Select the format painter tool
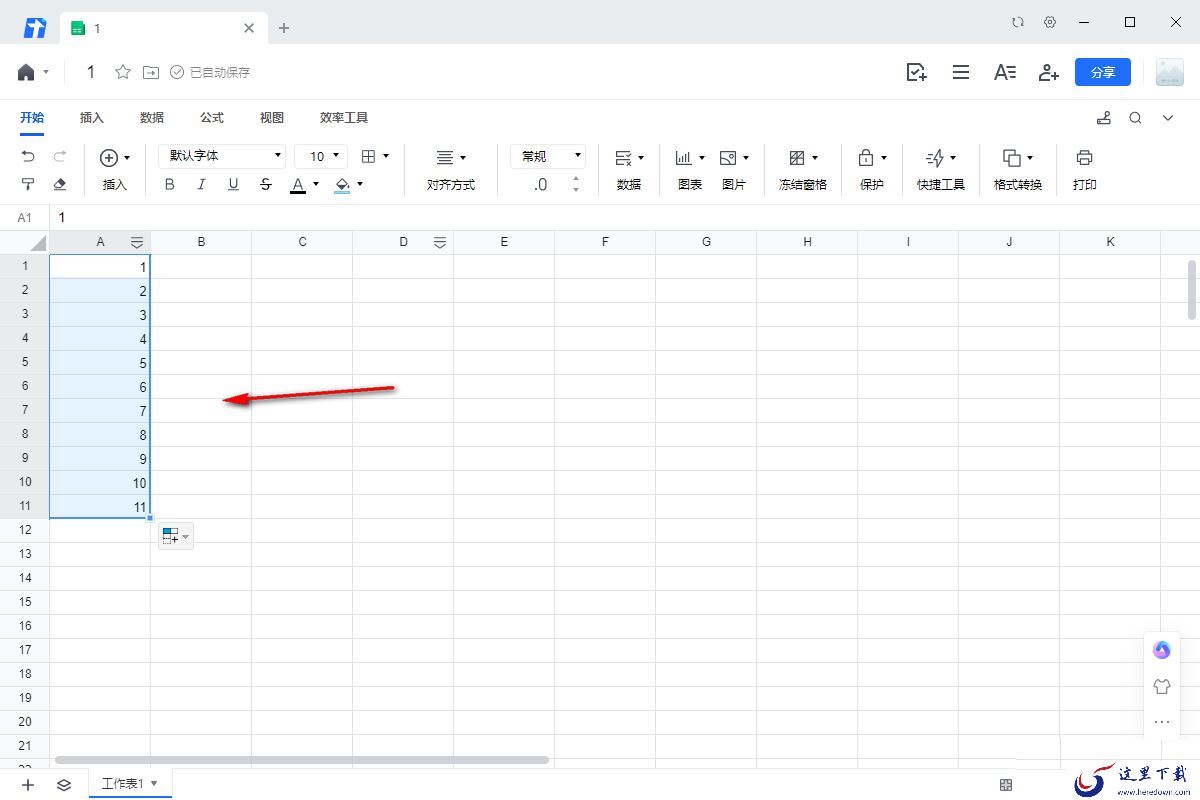 click(x=28, y=184)
